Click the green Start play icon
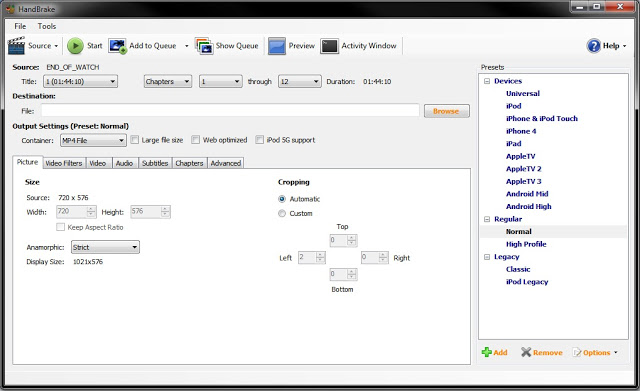The width and height of the screenshot is (640, 391). point(75,46)
